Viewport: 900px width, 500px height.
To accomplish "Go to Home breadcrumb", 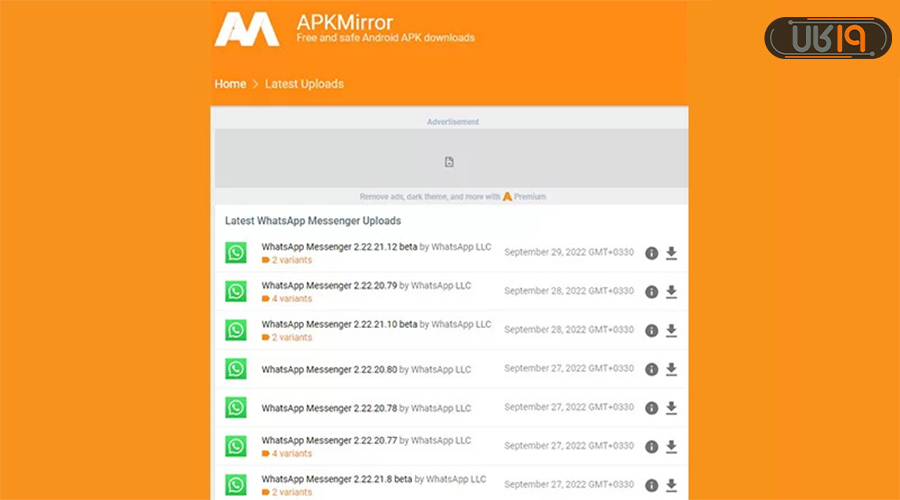I will tap(230, 84).
